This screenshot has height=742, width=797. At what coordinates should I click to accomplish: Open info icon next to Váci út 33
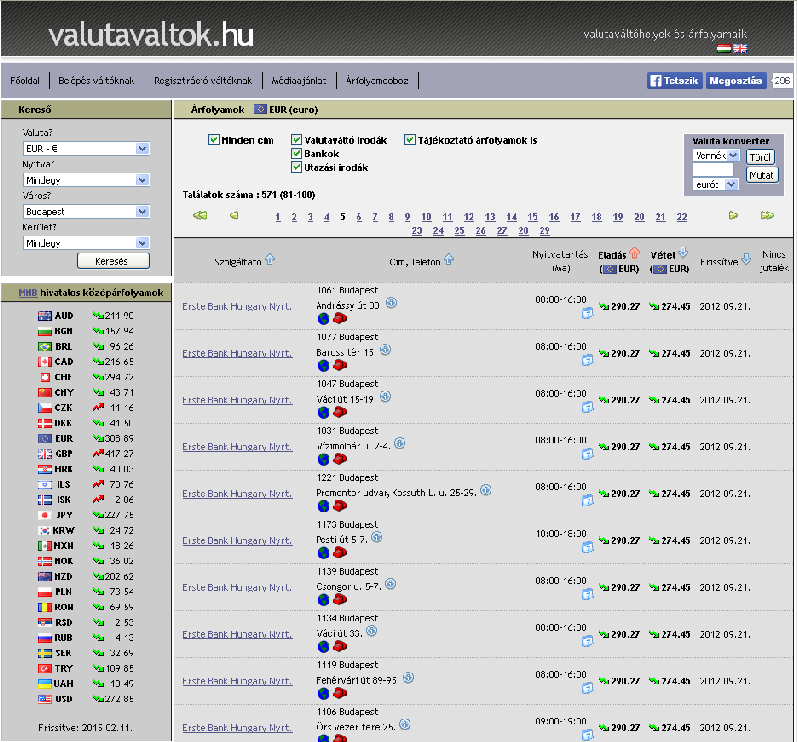(372, 631)
